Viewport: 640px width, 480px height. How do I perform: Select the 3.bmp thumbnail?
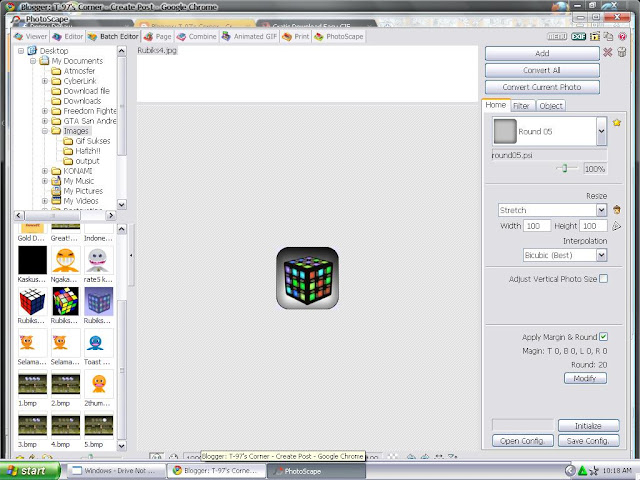(32, 425)
